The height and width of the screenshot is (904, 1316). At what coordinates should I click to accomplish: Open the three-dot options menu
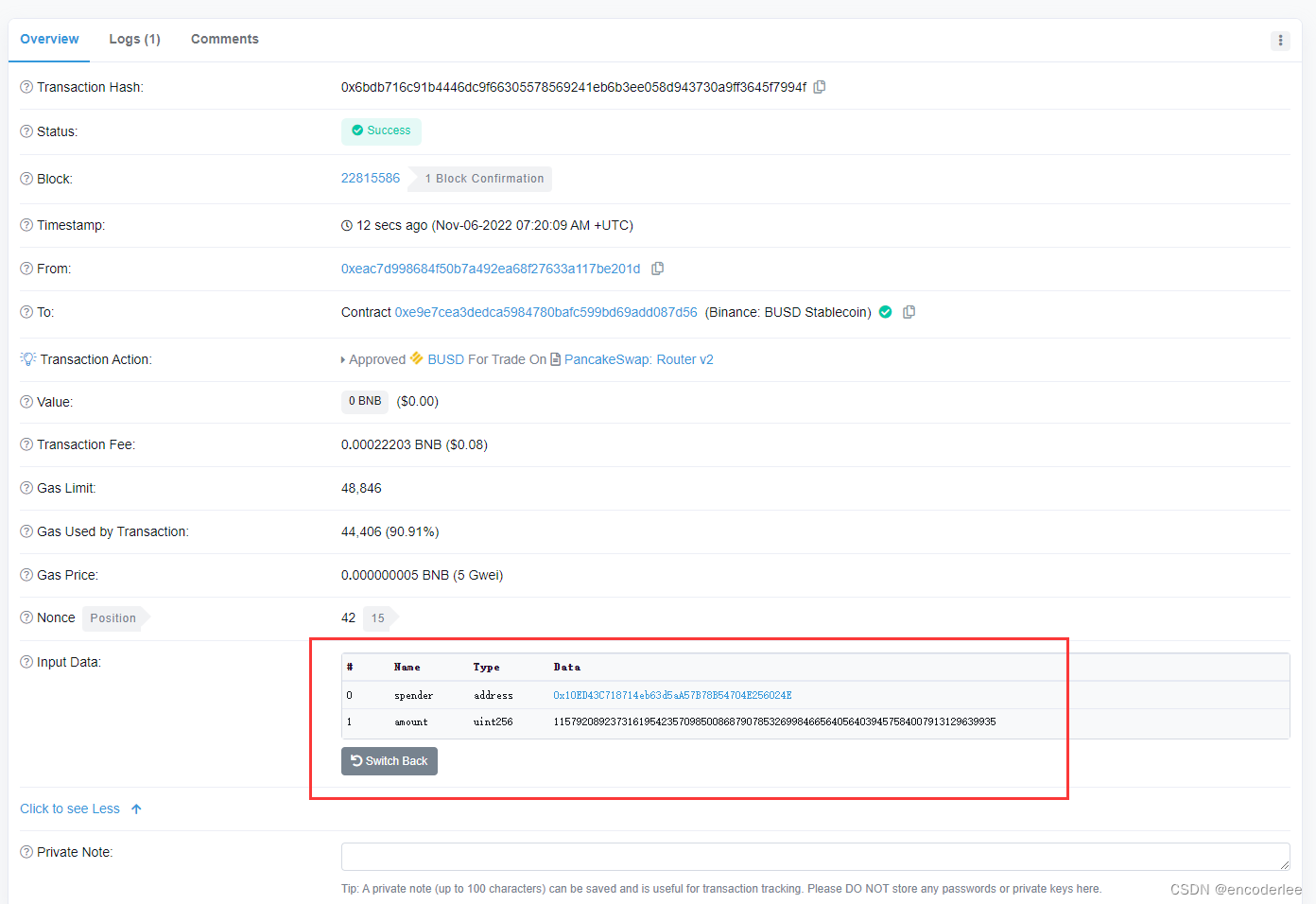tap(1281, 41)
